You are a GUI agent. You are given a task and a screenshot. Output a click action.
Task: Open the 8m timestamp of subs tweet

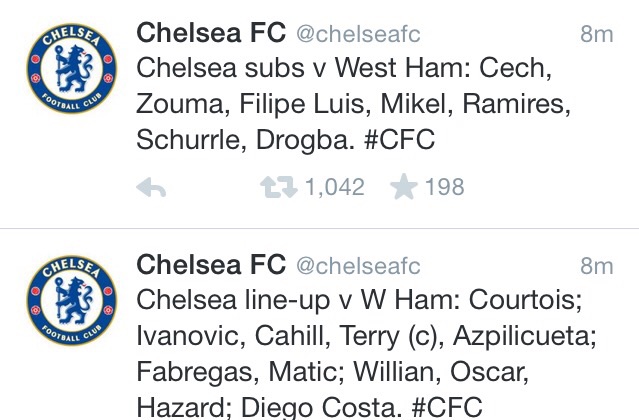pyautogui.click(x=597, y=34)
